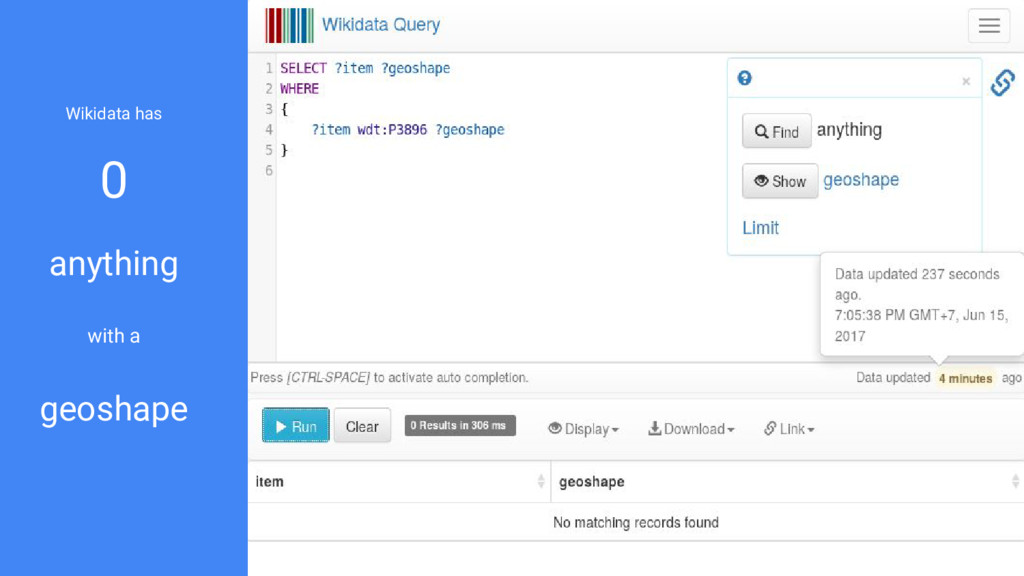Run the SPARQL query
This screenshot has width=1024, height=576.
[x=296, y=426]
